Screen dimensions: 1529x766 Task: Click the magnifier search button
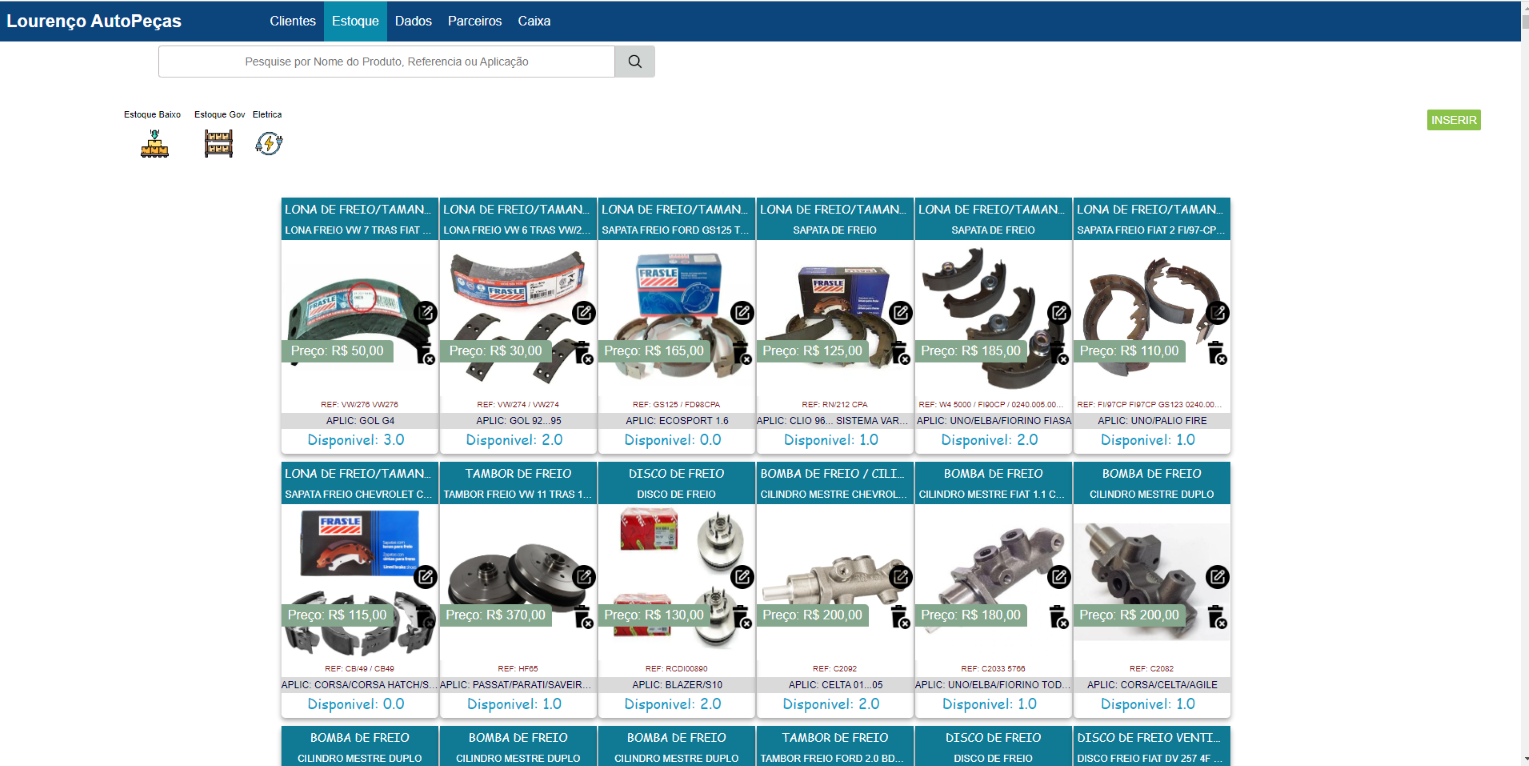pyautogui.click(x=635, y=61)
